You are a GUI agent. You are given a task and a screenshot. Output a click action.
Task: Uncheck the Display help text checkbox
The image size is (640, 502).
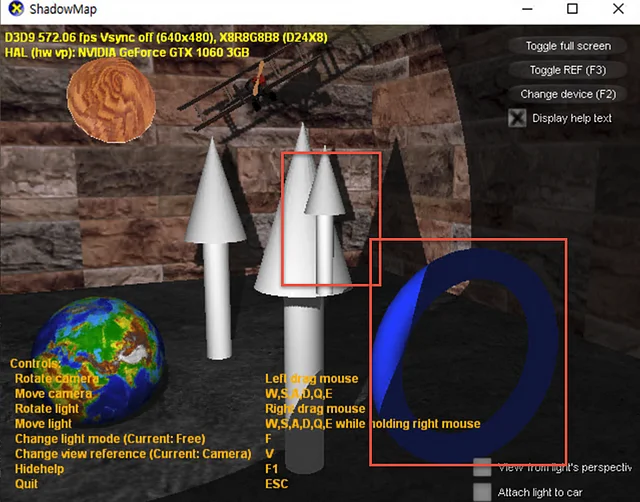click(x=517, y=118)
